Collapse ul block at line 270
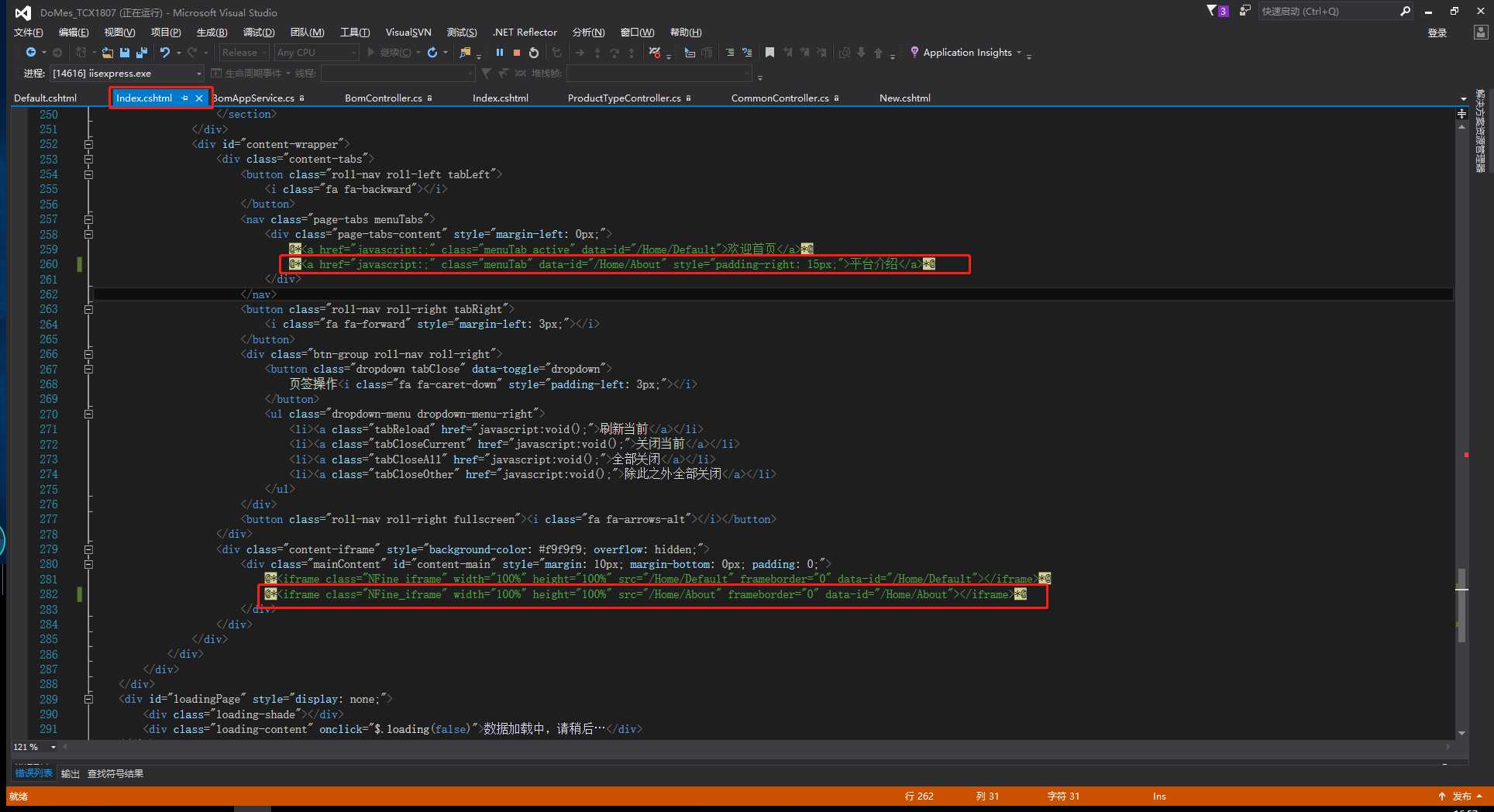This screenshot has height=812, width=1494. (88, 414)
